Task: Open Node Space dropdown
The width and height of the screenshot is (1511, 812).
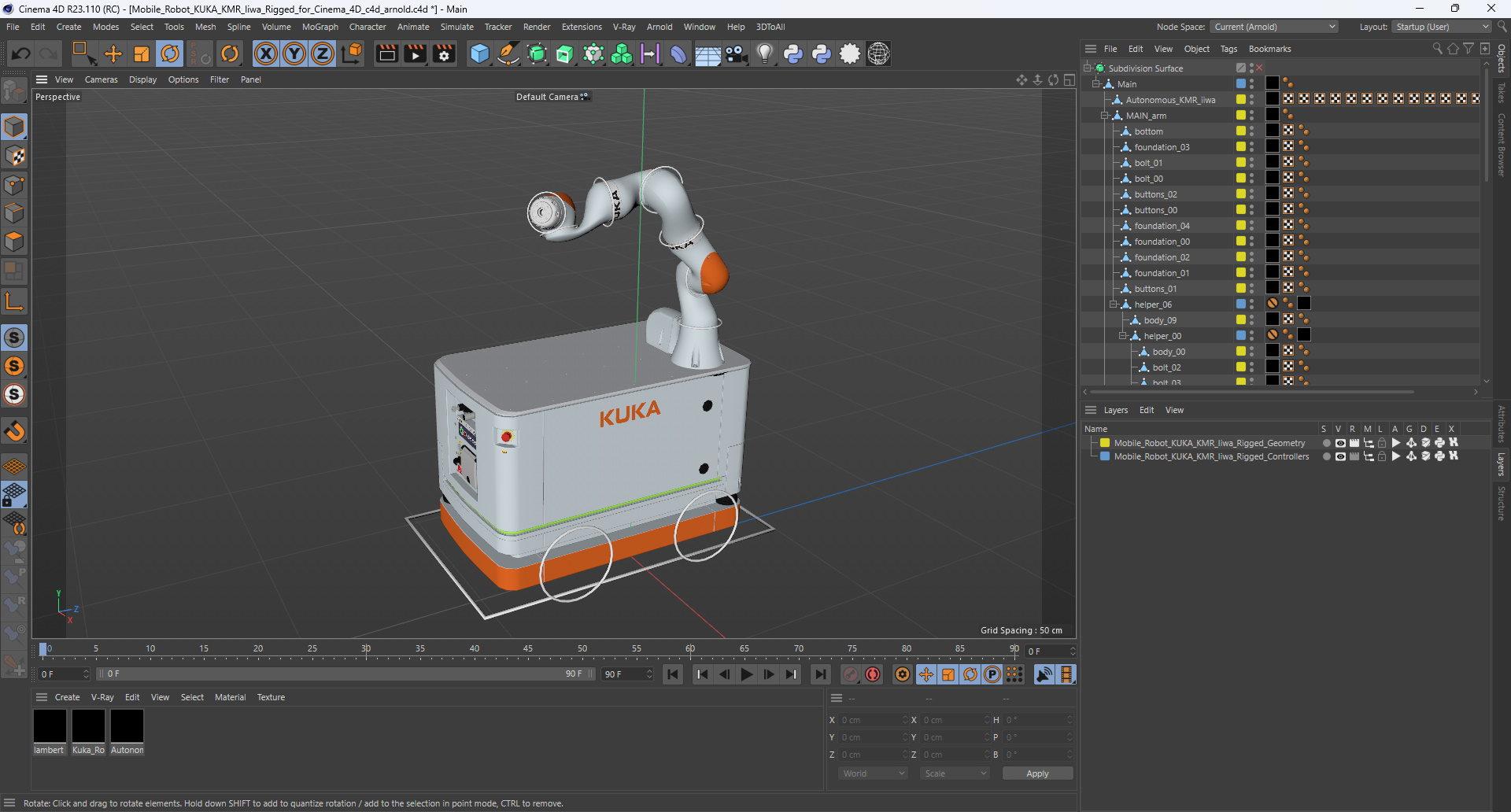Action: (x=1274, y=27)
